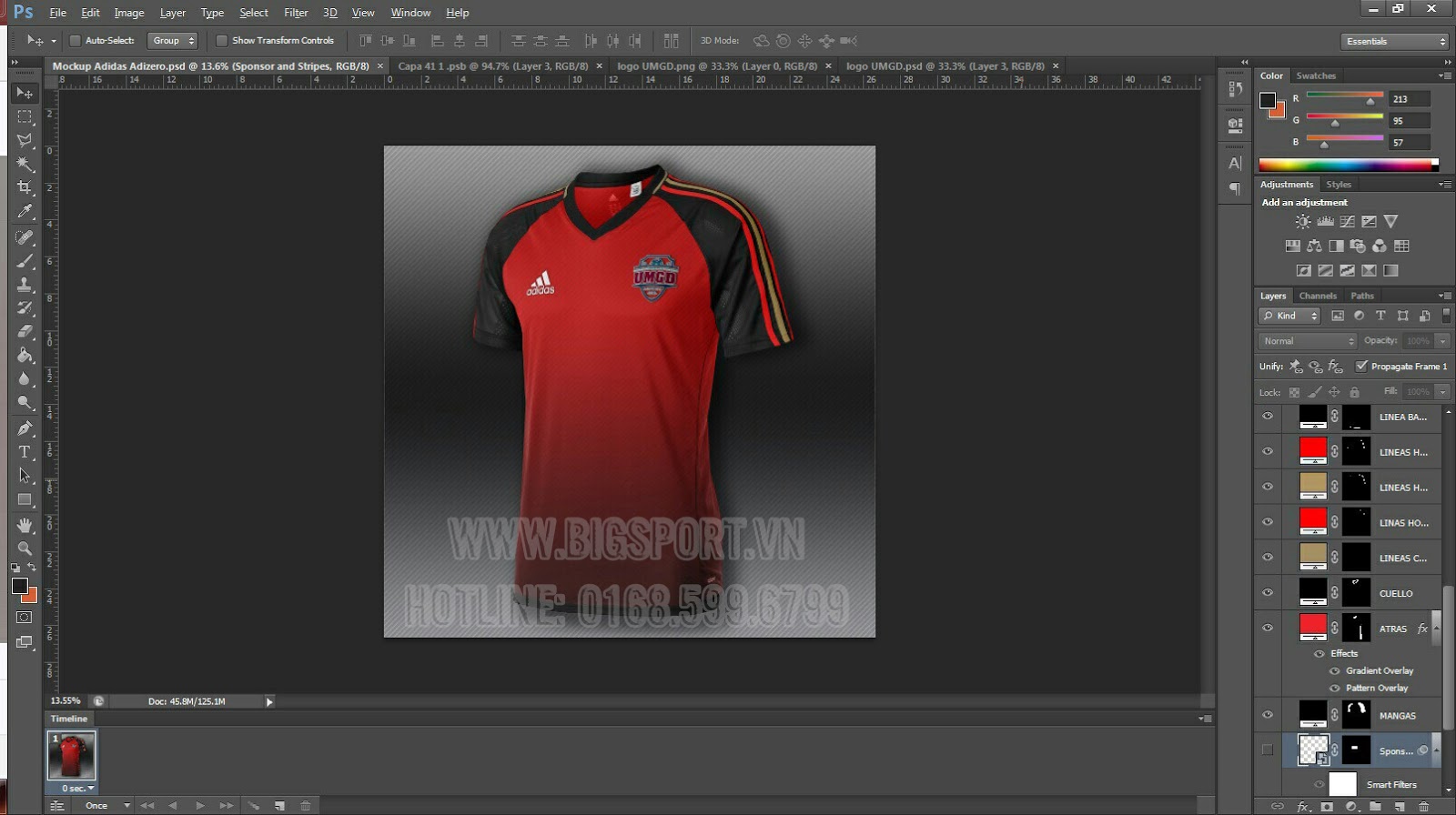The width and height of the screenshot is (1456, 815).
Task: Open frame delay 0 sec. dropdown
Action: (78, 788)
